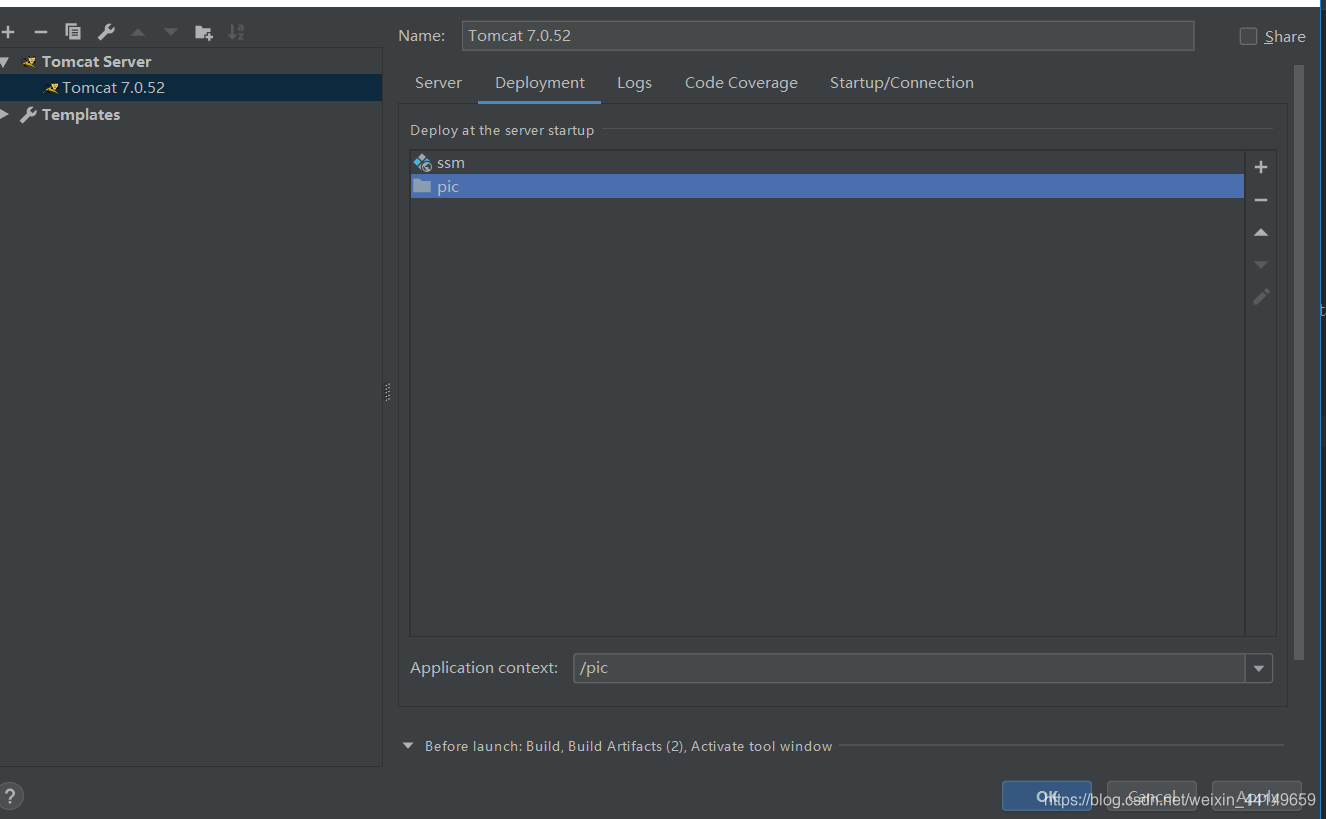Expand the Templates tree node
The height and width of the screenshot is (819, 1326).
[x=4, y=114]
